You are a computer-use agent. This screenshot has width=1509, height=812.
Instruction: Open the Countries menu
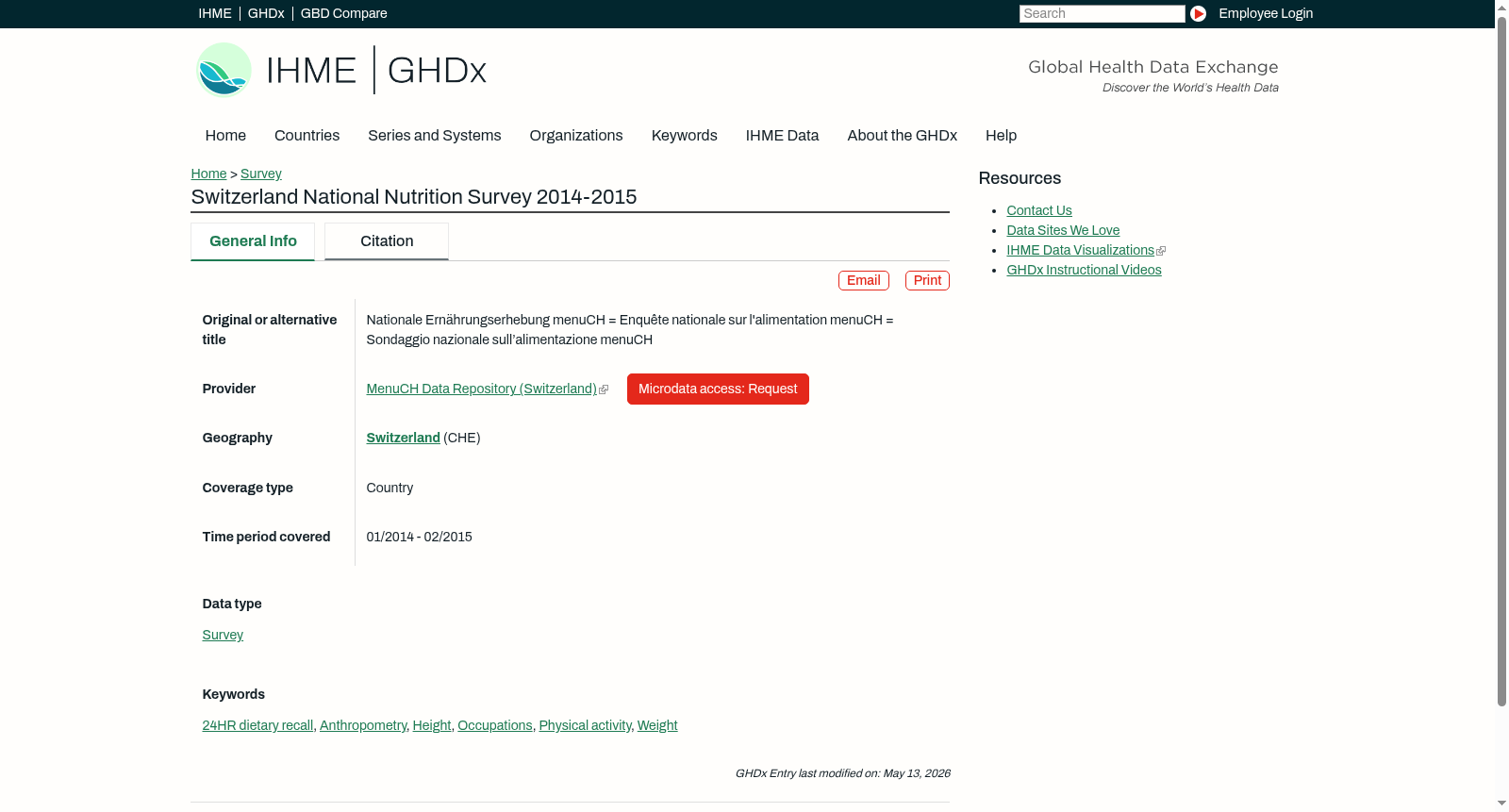[307, 135]
